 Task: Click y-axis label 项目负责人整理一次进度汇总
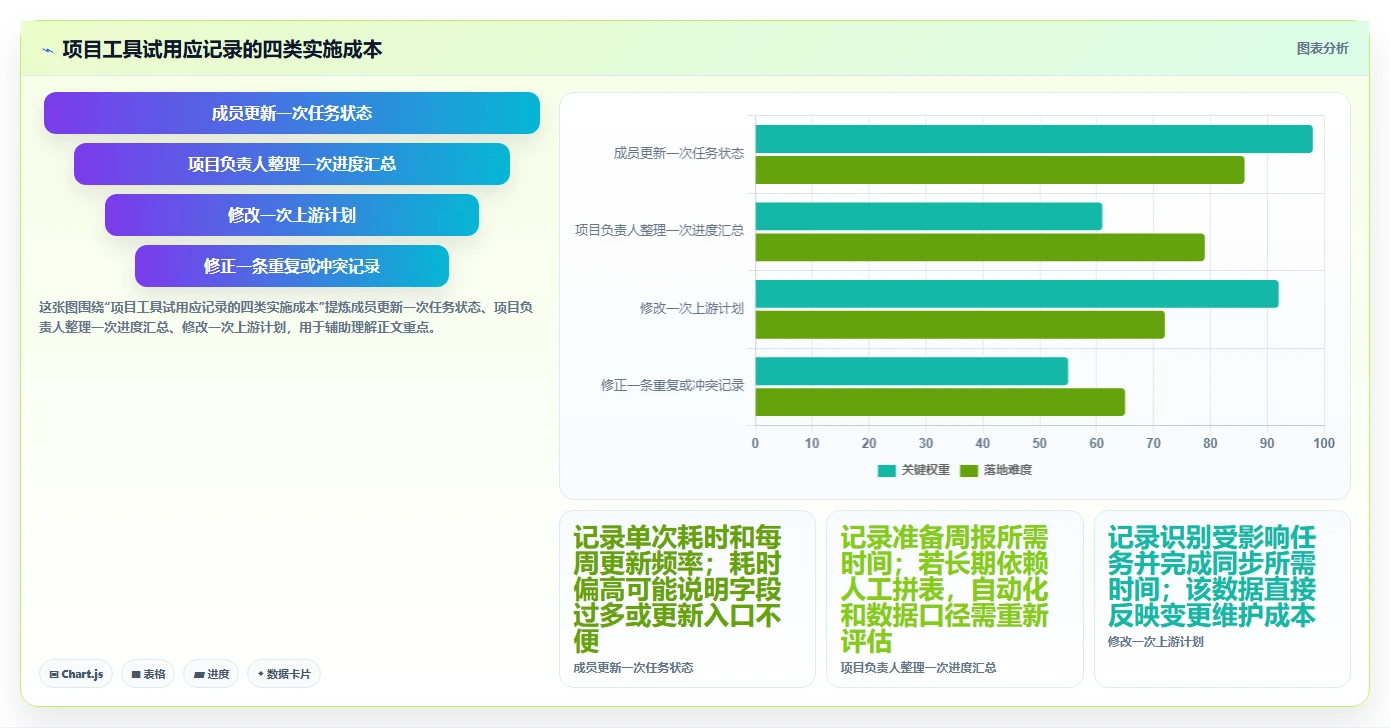click(x=659, y=231)
